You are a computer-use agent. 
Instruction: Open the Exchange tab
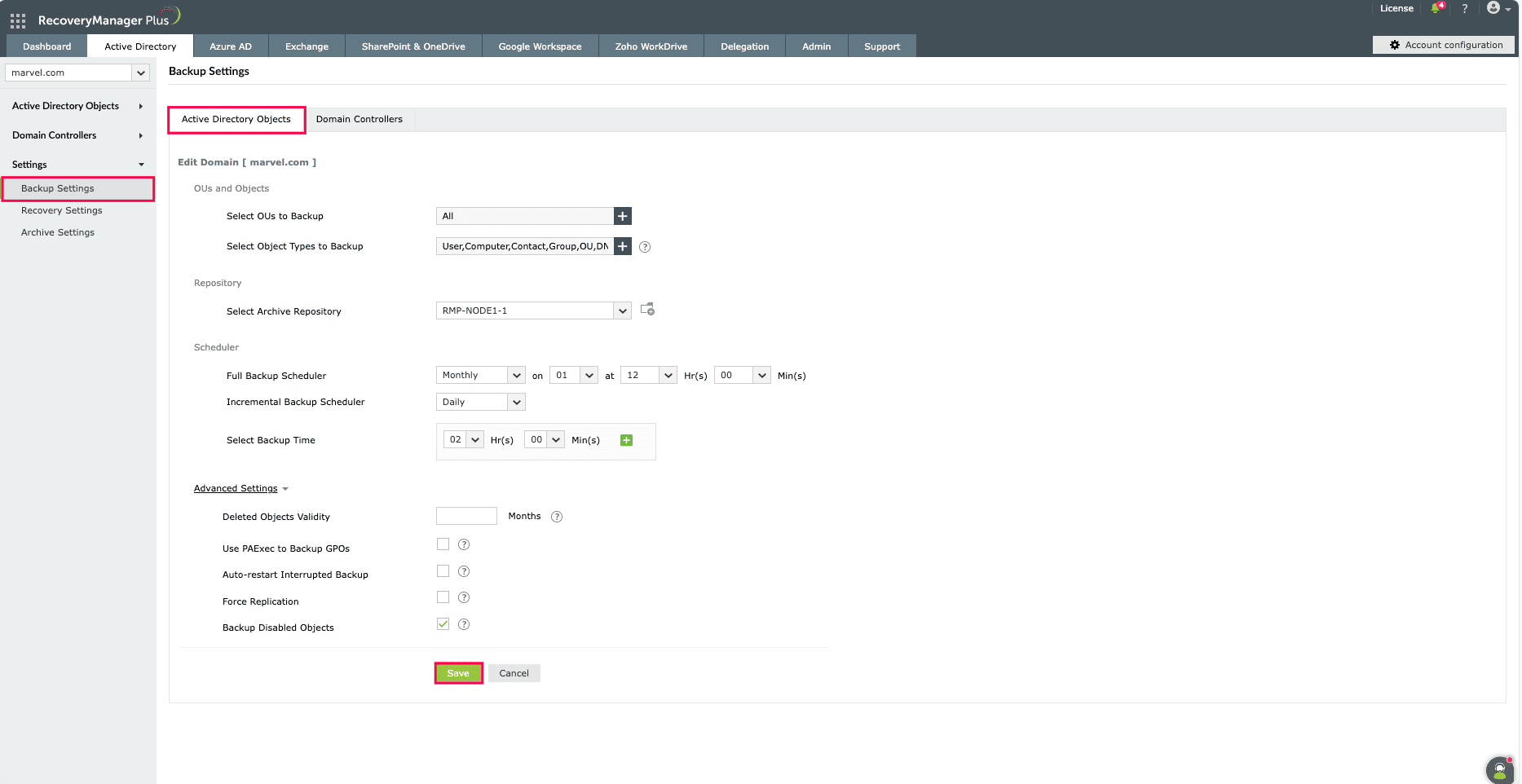tap(307, 46)
